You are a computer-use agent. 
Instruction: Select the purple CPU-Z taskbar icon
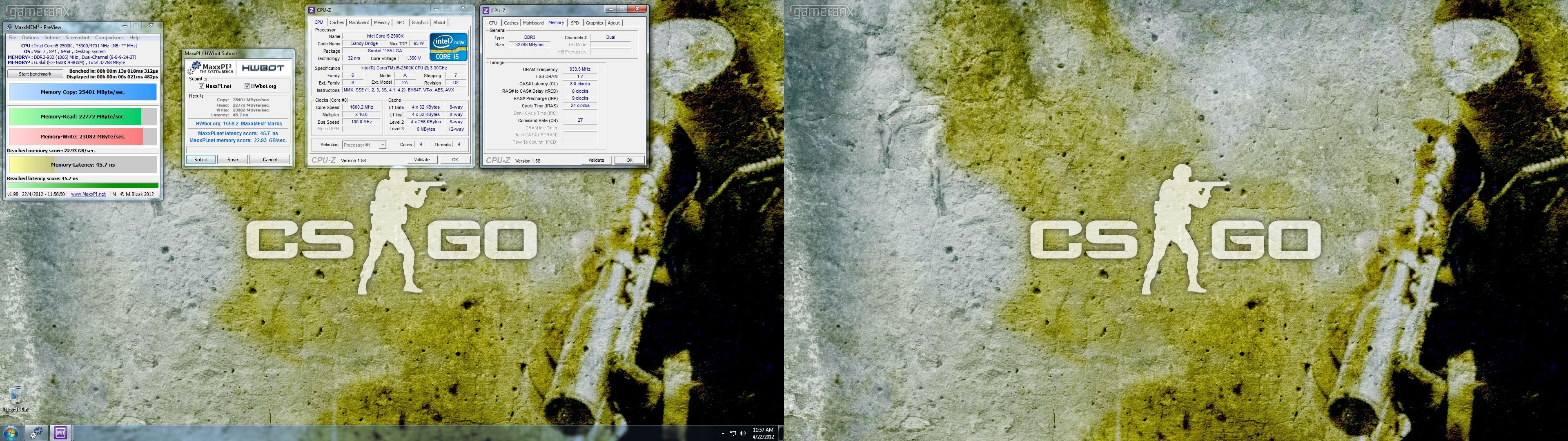pos(60,433)
